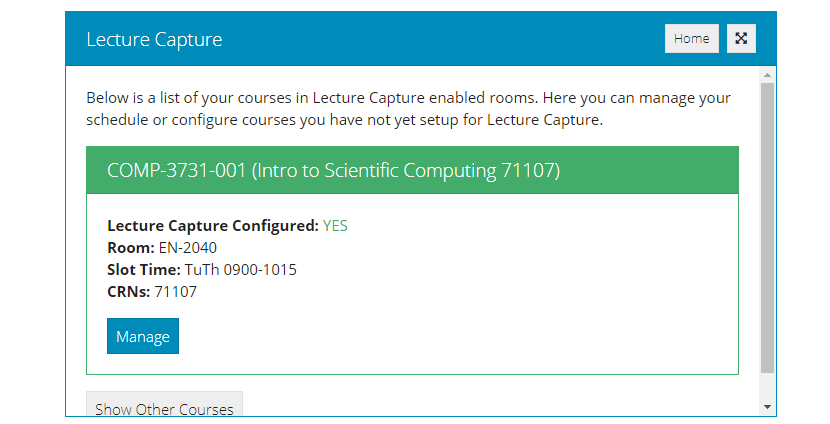Click the green YES configured status

click(x=335, y=226)
